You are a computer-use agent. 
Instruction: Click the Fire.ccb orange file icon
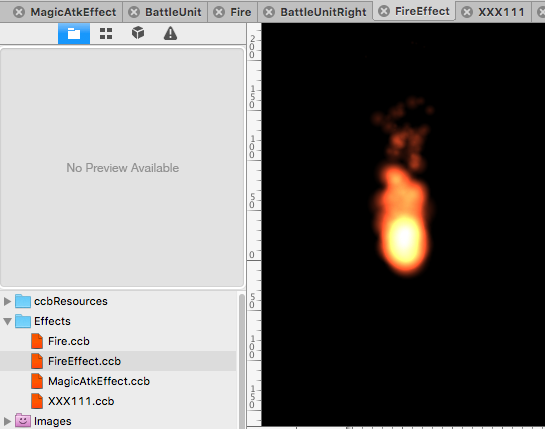[x=37, y=341]
